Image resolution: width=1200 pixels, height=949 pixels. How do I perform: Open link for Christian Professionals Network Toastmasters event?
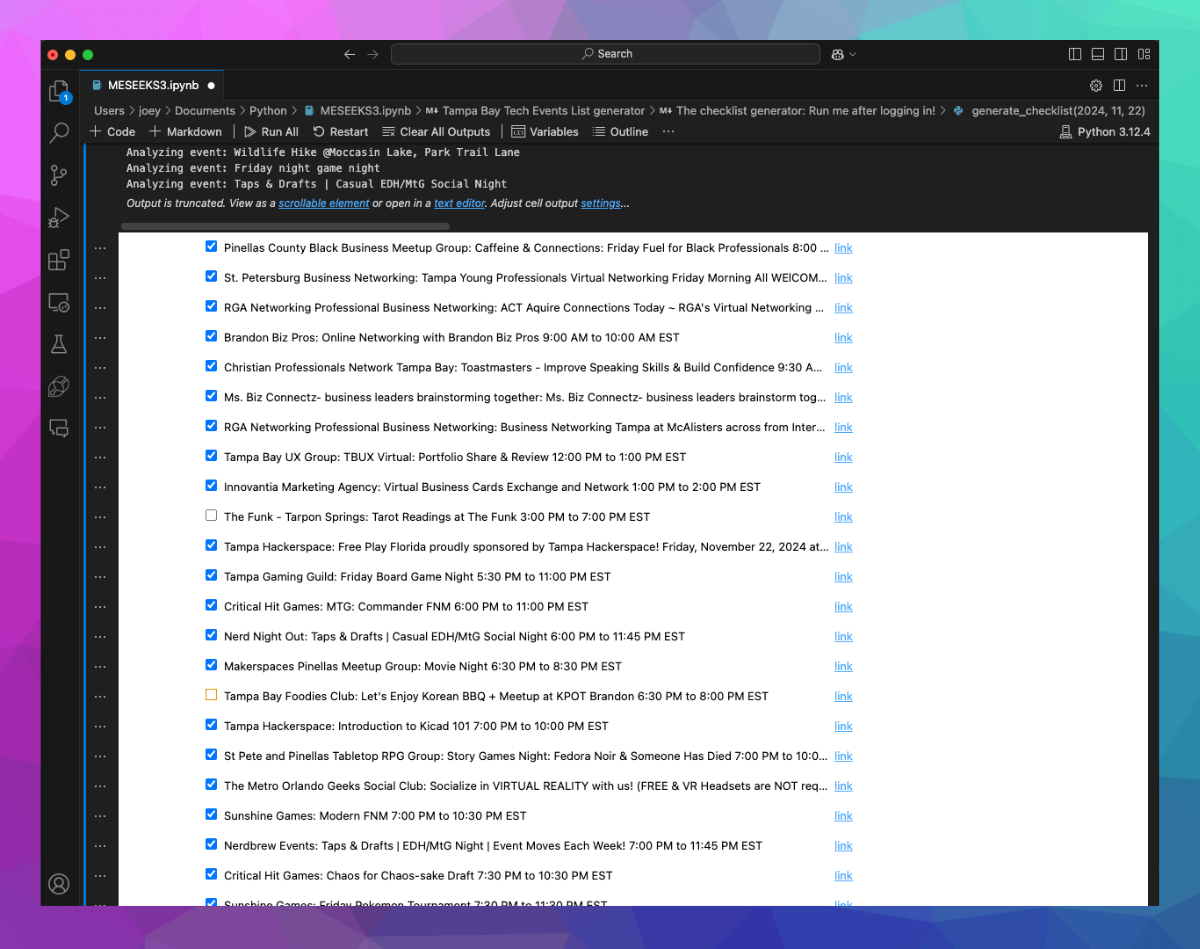843,368
